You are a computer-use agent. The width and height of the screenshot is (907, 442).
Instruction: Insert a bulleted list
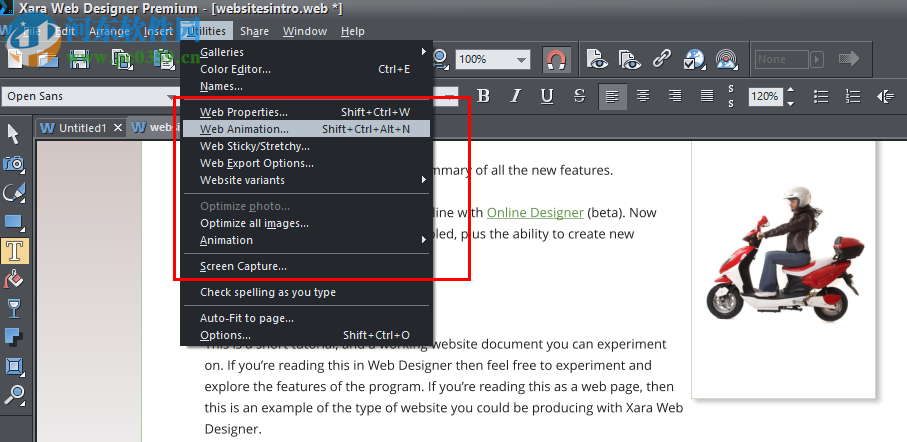tap(821, 96)
